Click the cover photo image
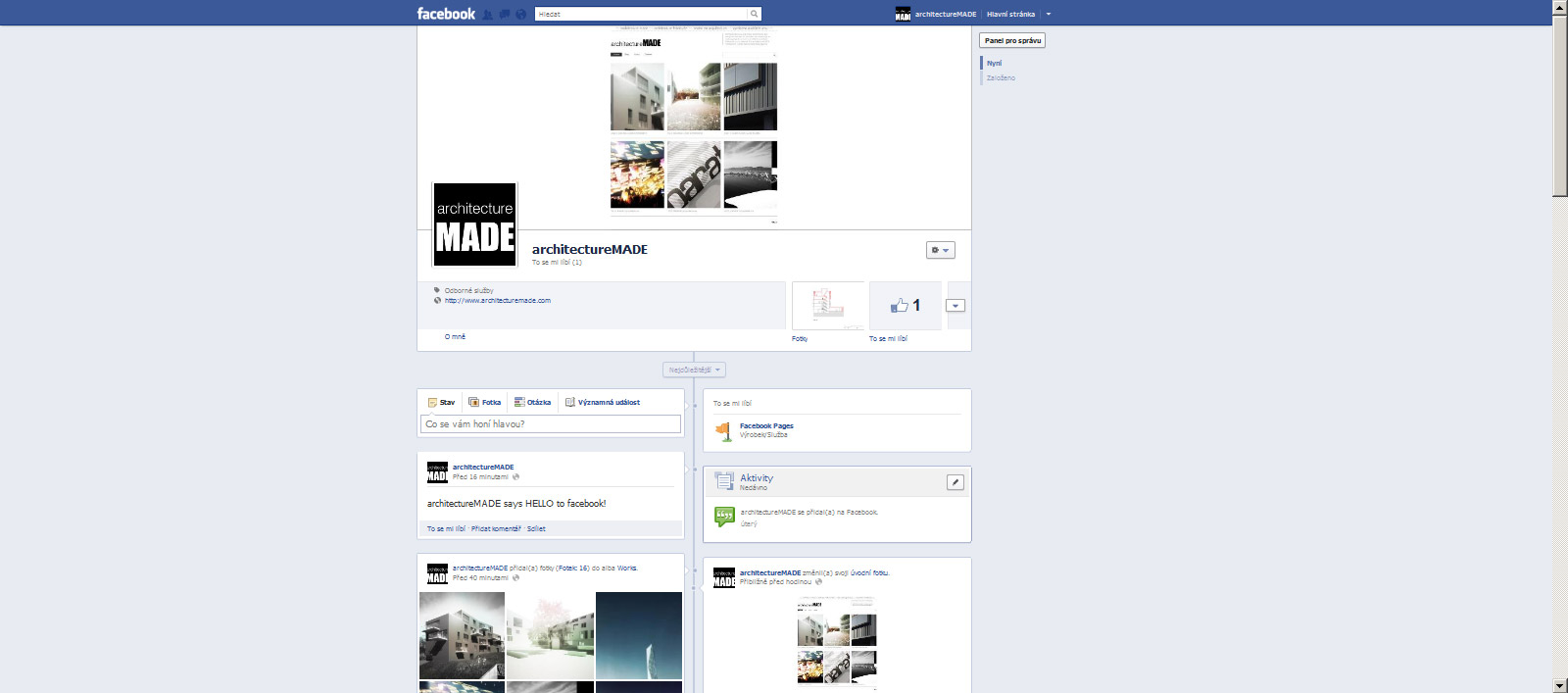The image size is (1568, 693). pos(694,127)
